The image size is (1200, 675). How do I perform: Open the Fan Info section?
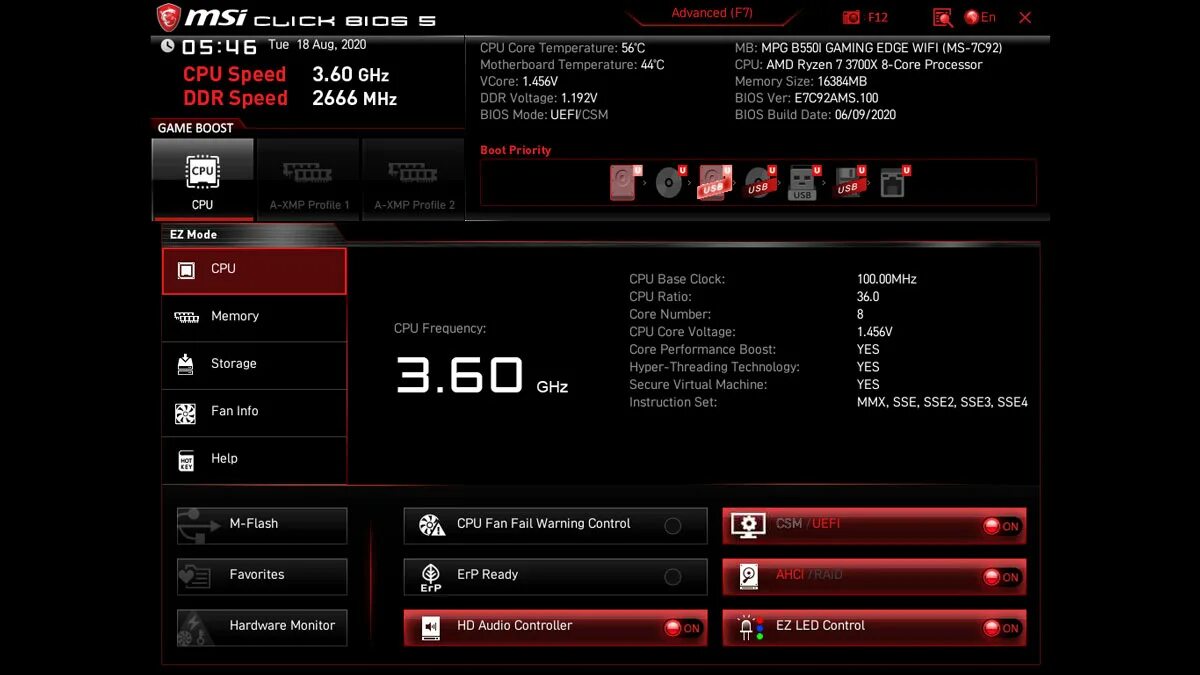point(254,413)
